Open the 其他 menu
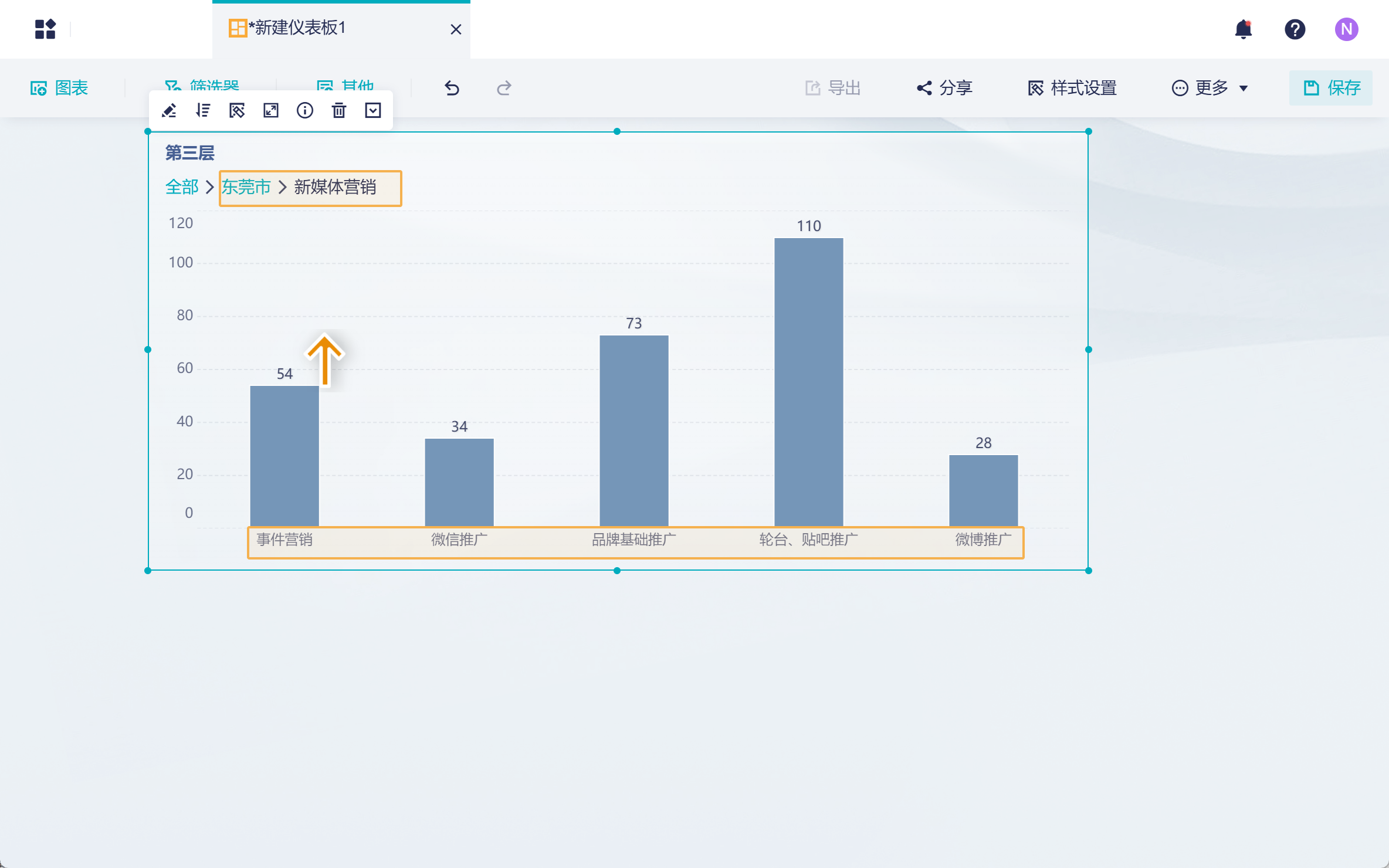 coord(345,86)
